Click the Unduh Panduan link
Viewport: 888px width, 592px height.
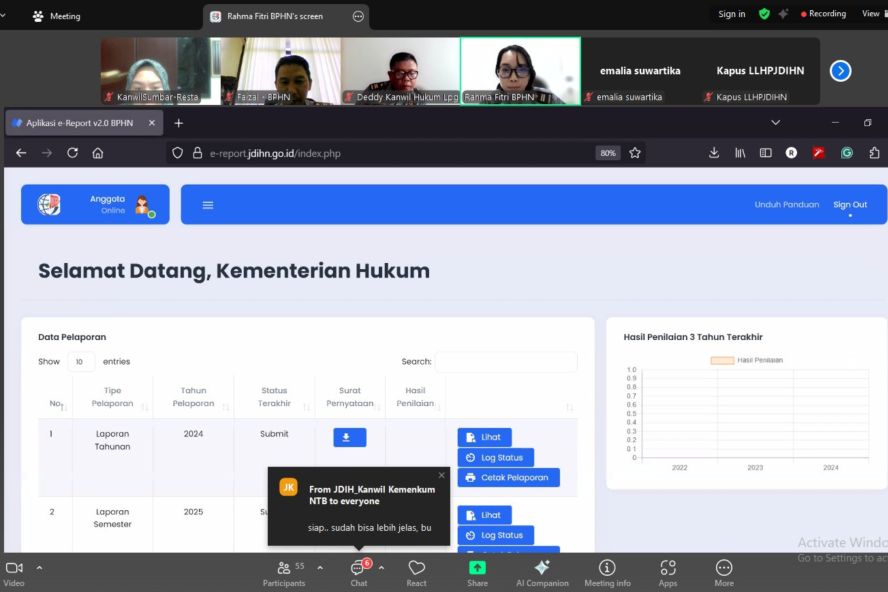[785, 205]
